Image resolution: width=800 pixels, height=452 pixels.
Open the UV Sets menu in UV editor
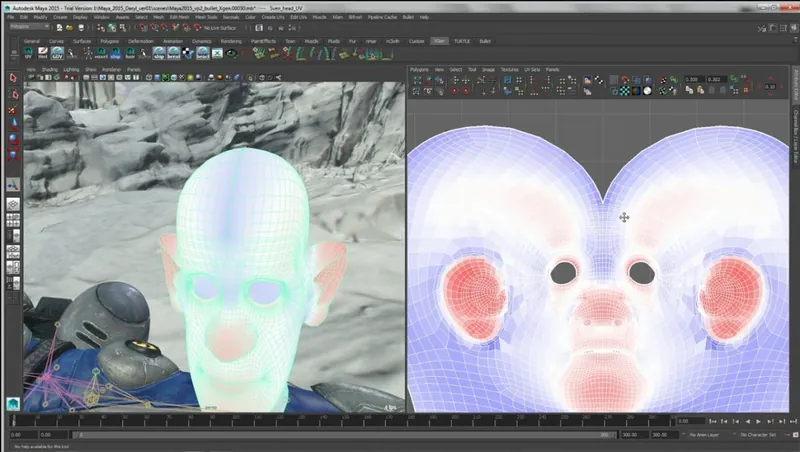tap(532, 69)
